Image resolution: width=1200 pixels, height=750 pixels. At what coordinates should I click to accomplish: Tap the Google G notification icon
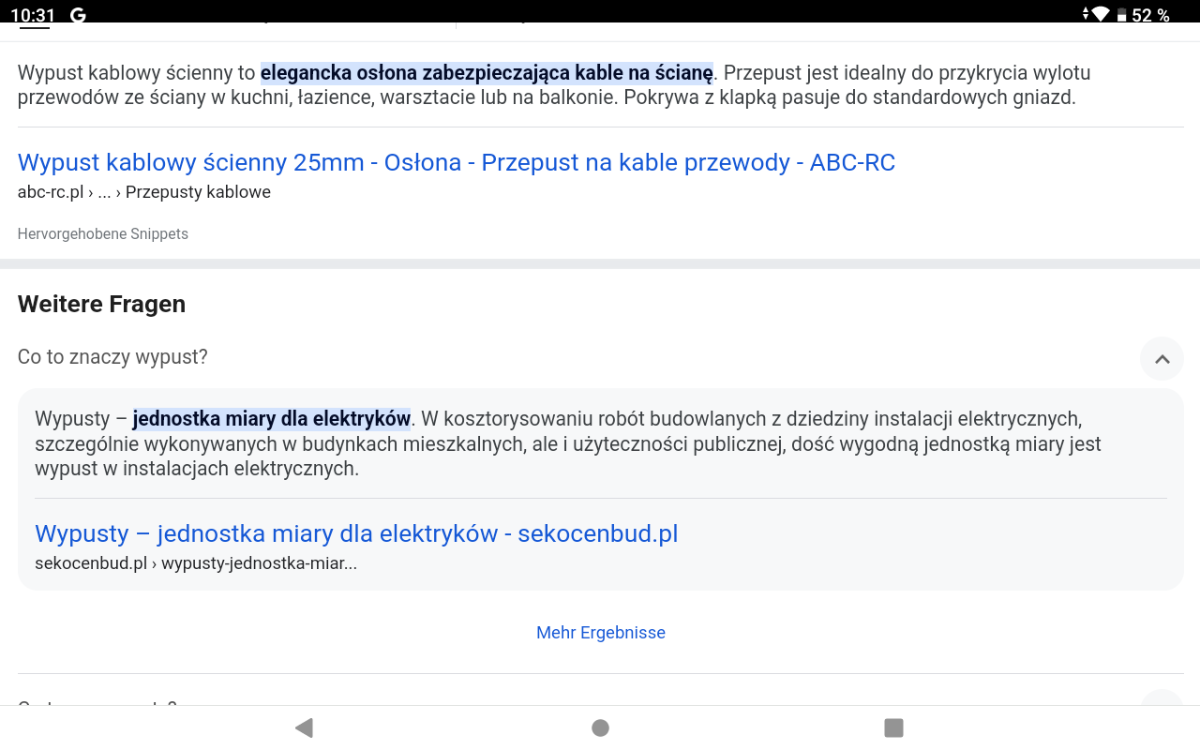tap(78, 14)
